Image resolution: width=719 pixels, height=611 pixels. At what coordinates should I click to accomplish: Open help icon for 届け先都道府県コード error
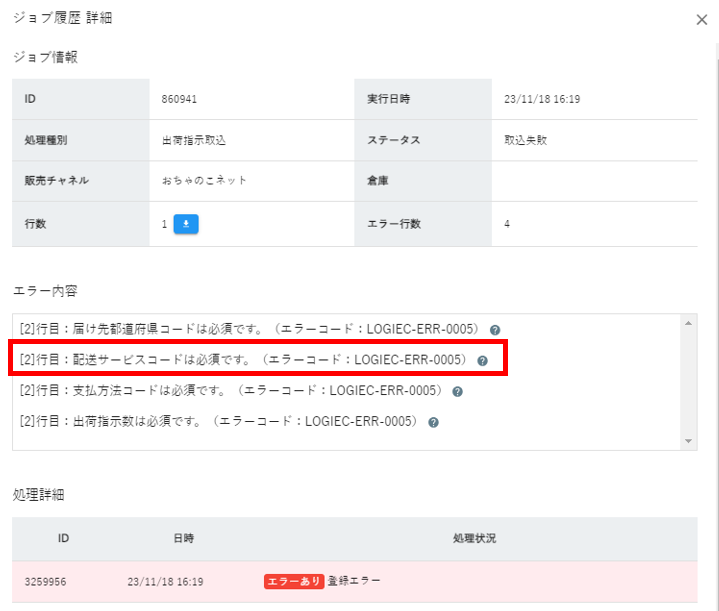tap(495, 329)
